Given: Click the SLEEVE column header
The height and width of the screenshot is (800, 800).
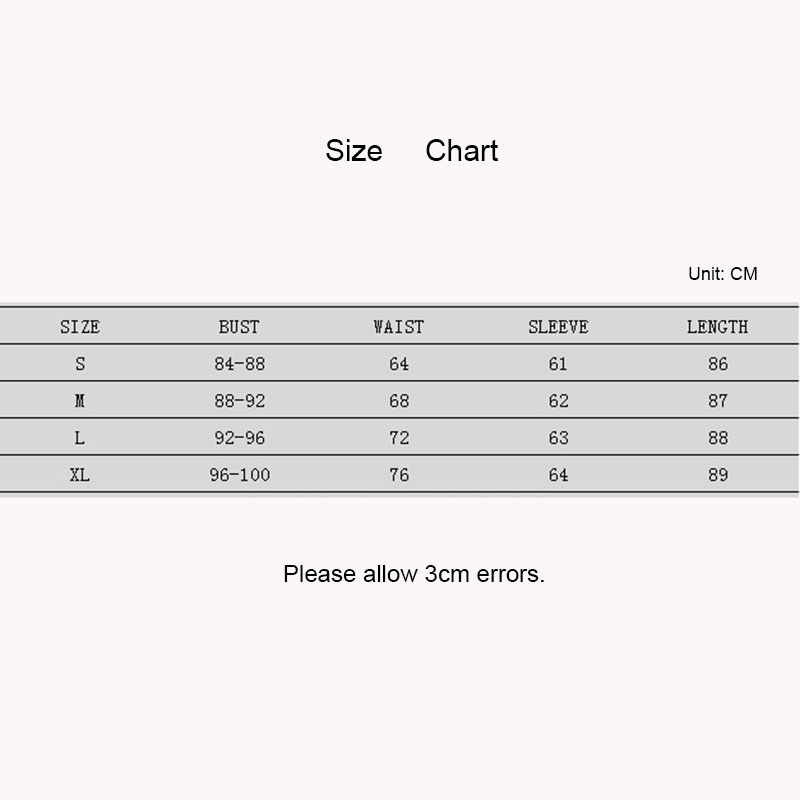Looking at the screenshot, I should point(558,327).
